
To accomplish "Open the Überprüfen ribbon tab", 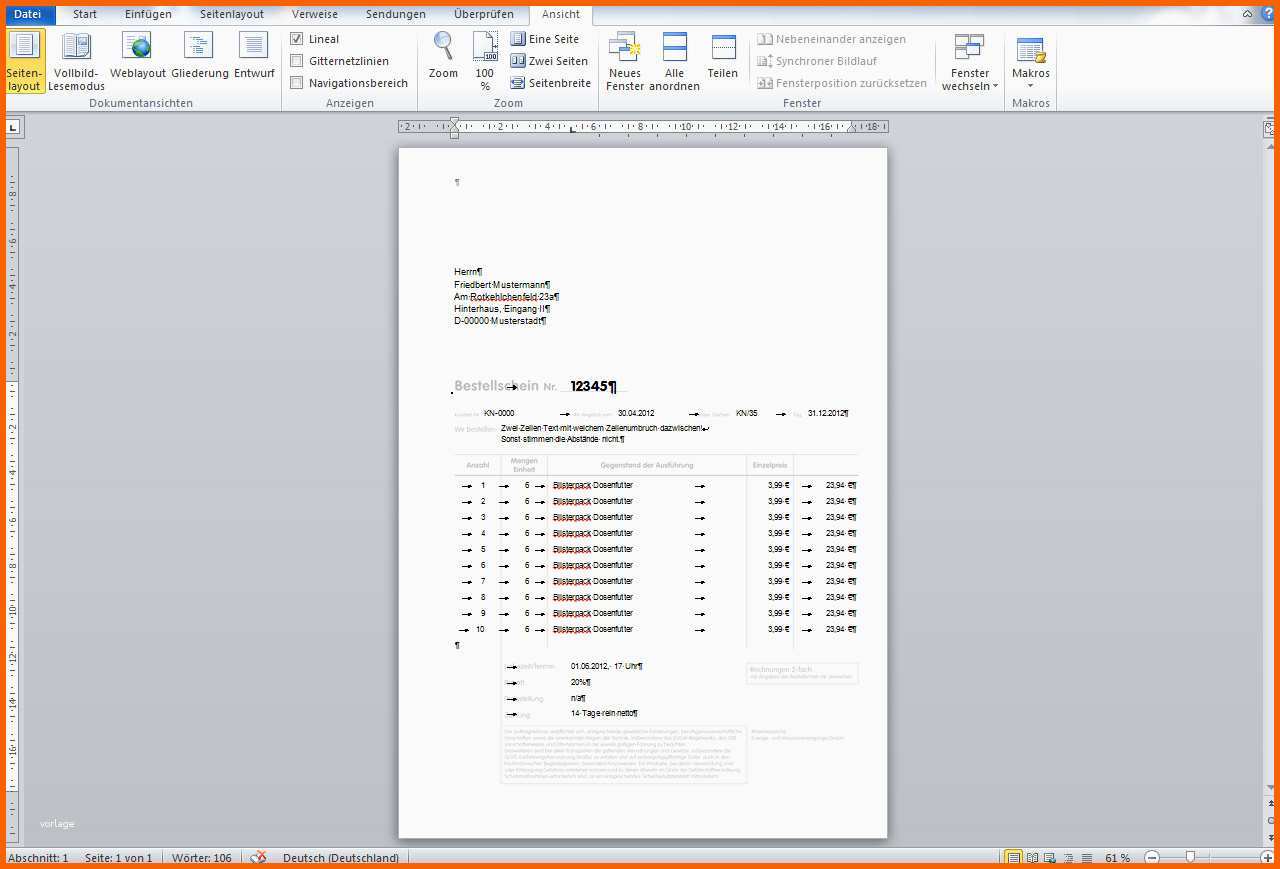I will (484, 14).
